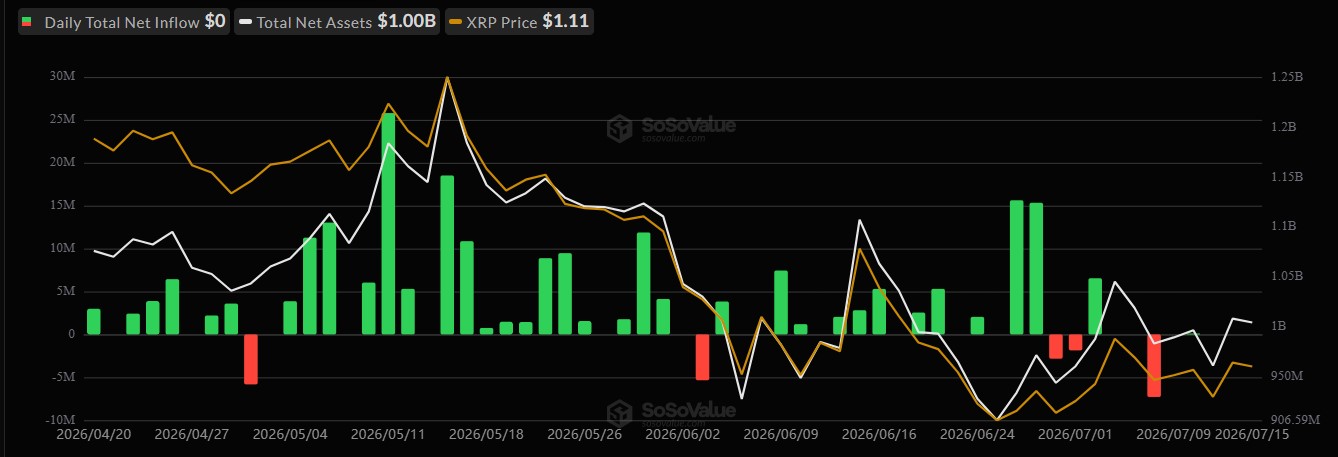Click the red outflow bar at 2026/06/02

click(702, 357)
